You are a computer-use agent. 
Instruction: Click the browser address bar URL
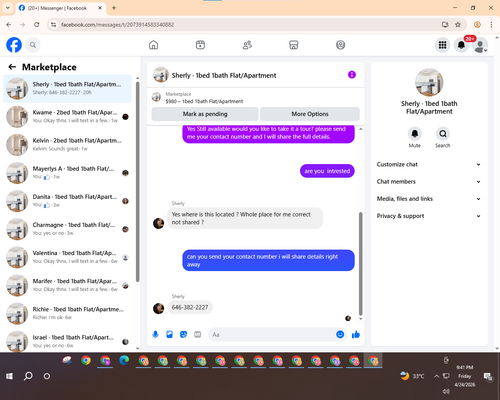(x=117, y=25)
